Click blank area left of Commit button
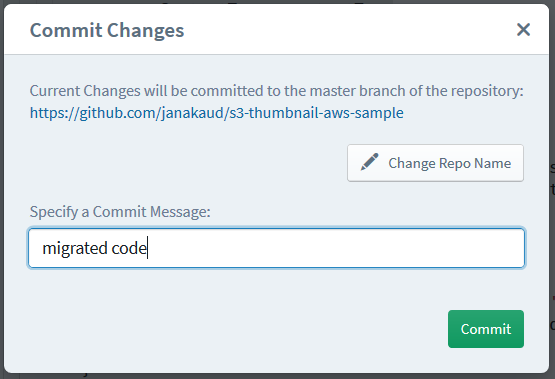This screenshot has width=555, height=379. (234, 329)
